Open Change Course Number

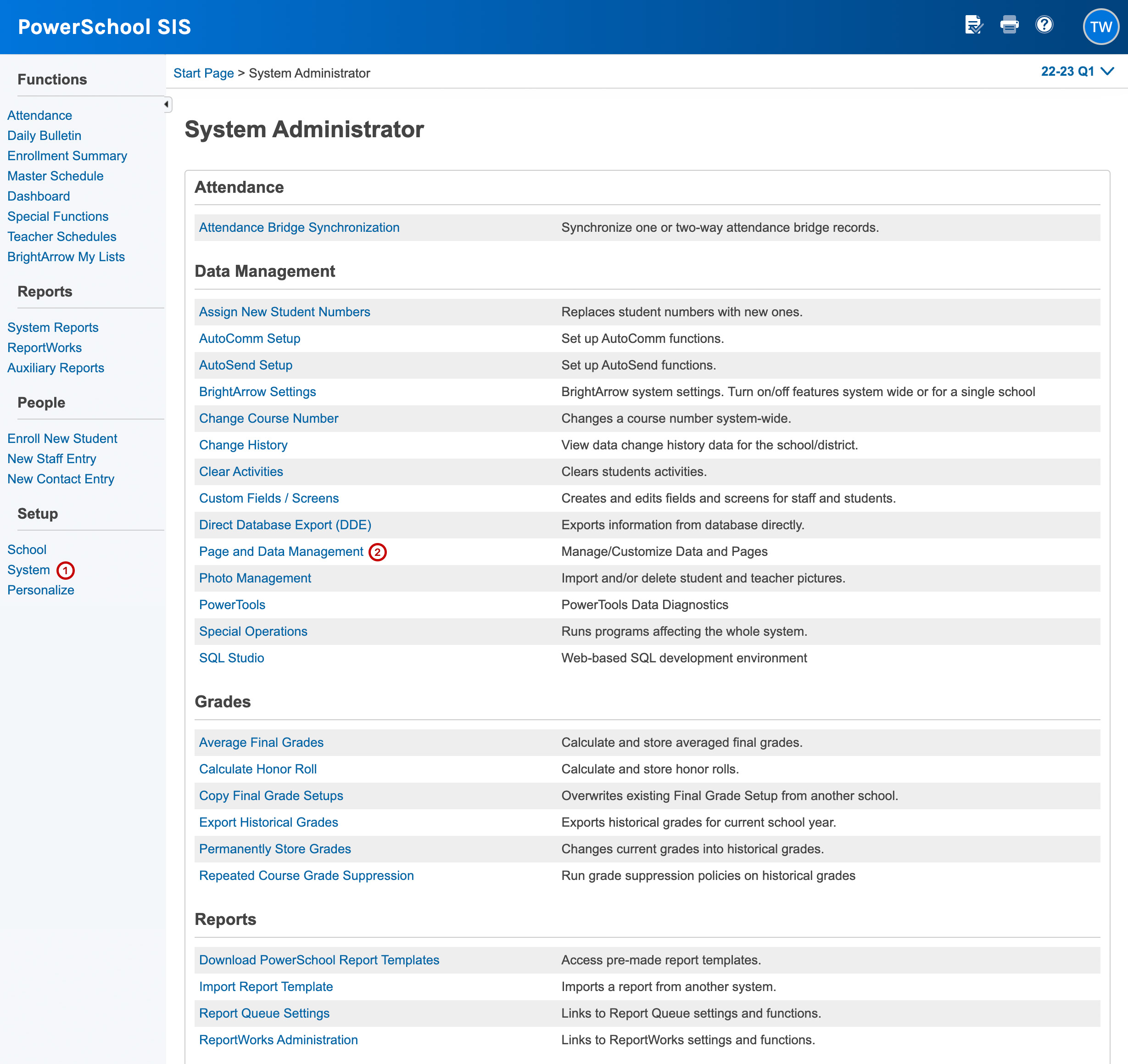click(268, 419)
